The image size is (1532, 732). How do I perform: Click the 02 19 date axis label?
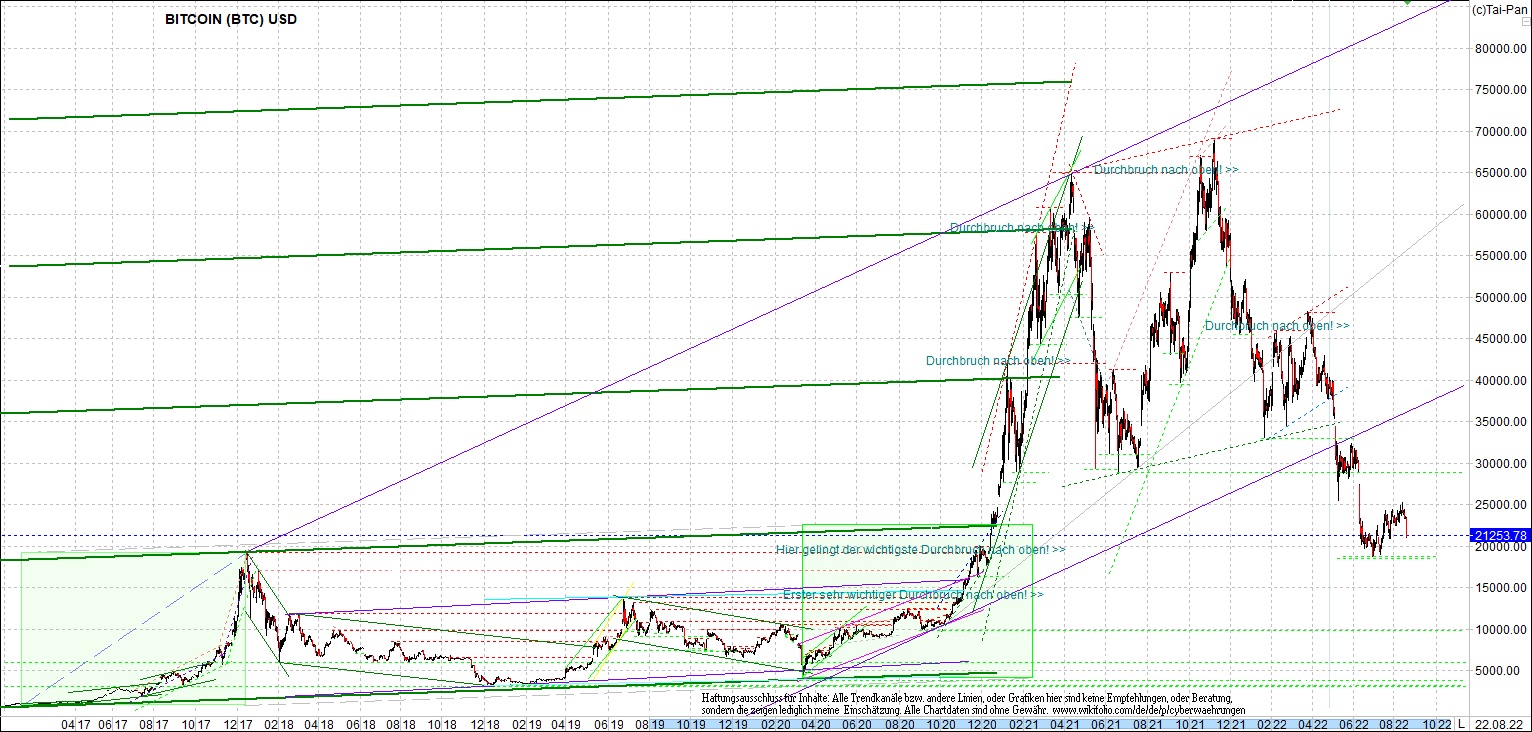click(527, 724)
